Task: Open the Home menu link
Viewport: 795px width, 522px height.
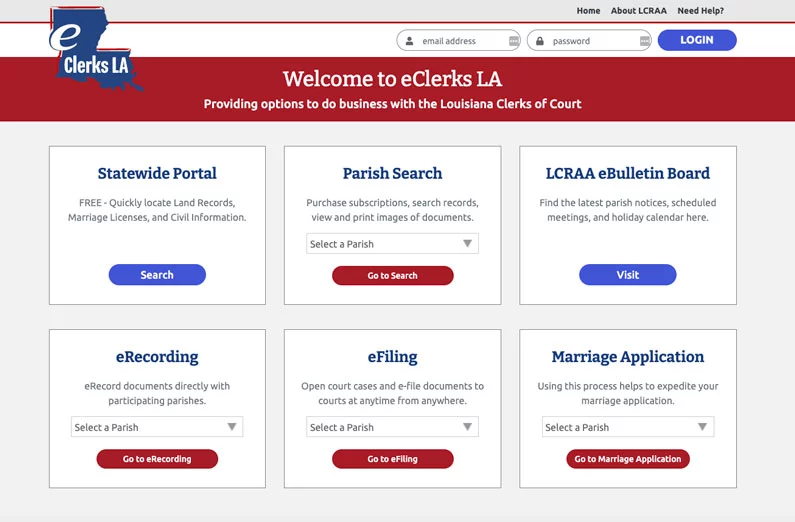Action: tap(588, 11)
